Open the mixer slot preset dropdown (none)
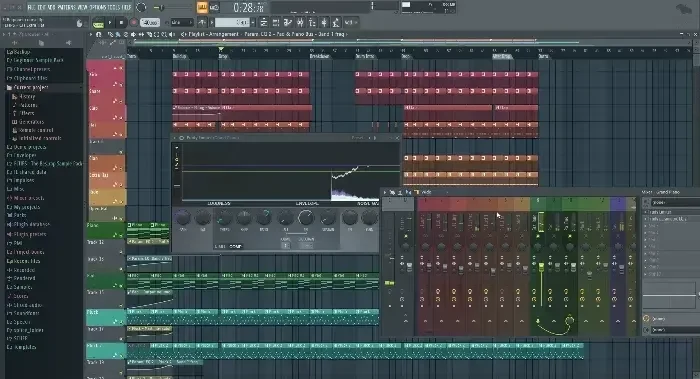The height and width of the screenshot is (379, 700). pos(674,202)
